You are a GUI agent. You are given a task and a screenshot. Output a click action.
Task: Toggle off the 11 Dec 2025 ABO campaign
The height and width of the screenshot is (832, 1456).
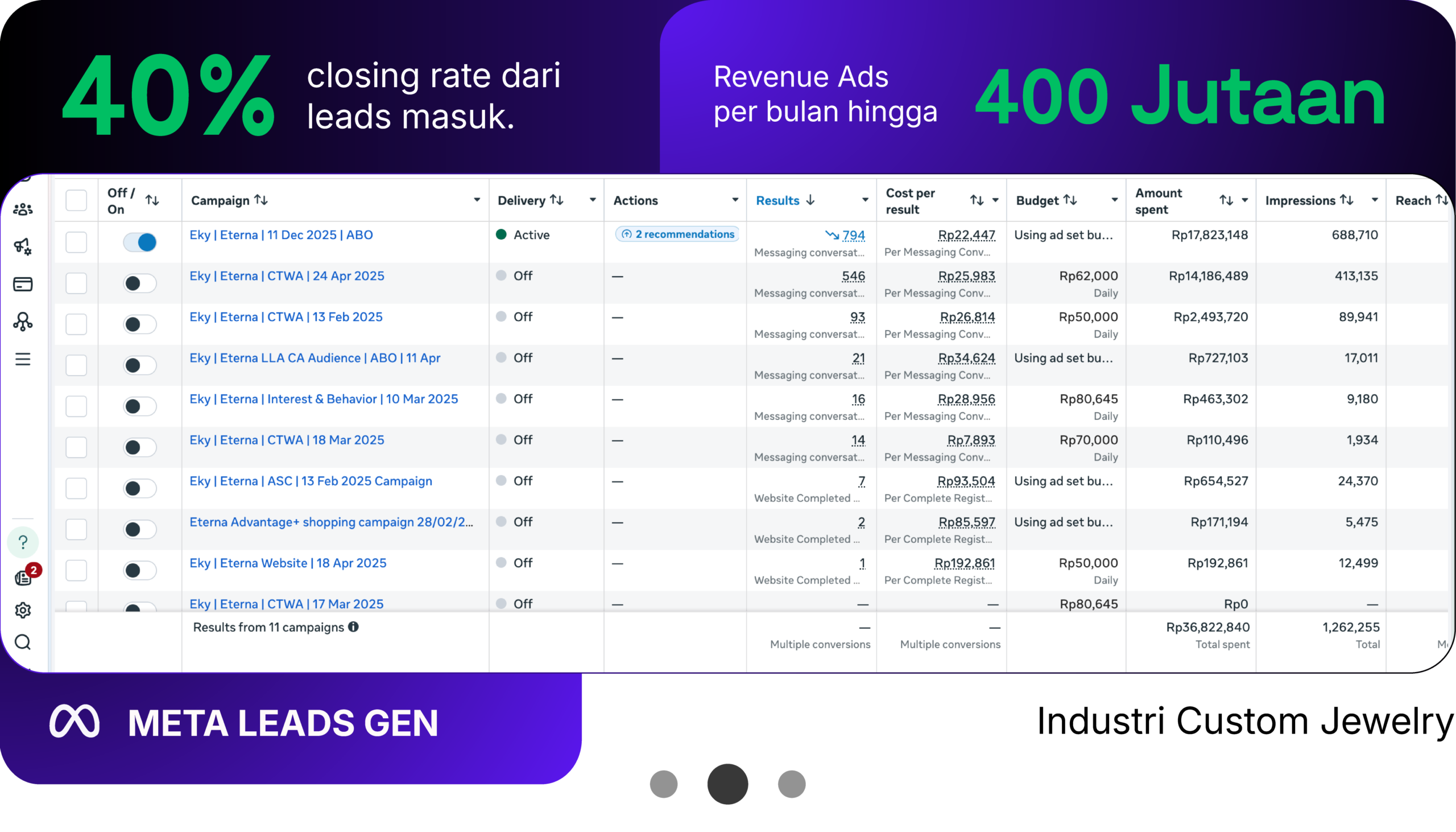point(139,242)
